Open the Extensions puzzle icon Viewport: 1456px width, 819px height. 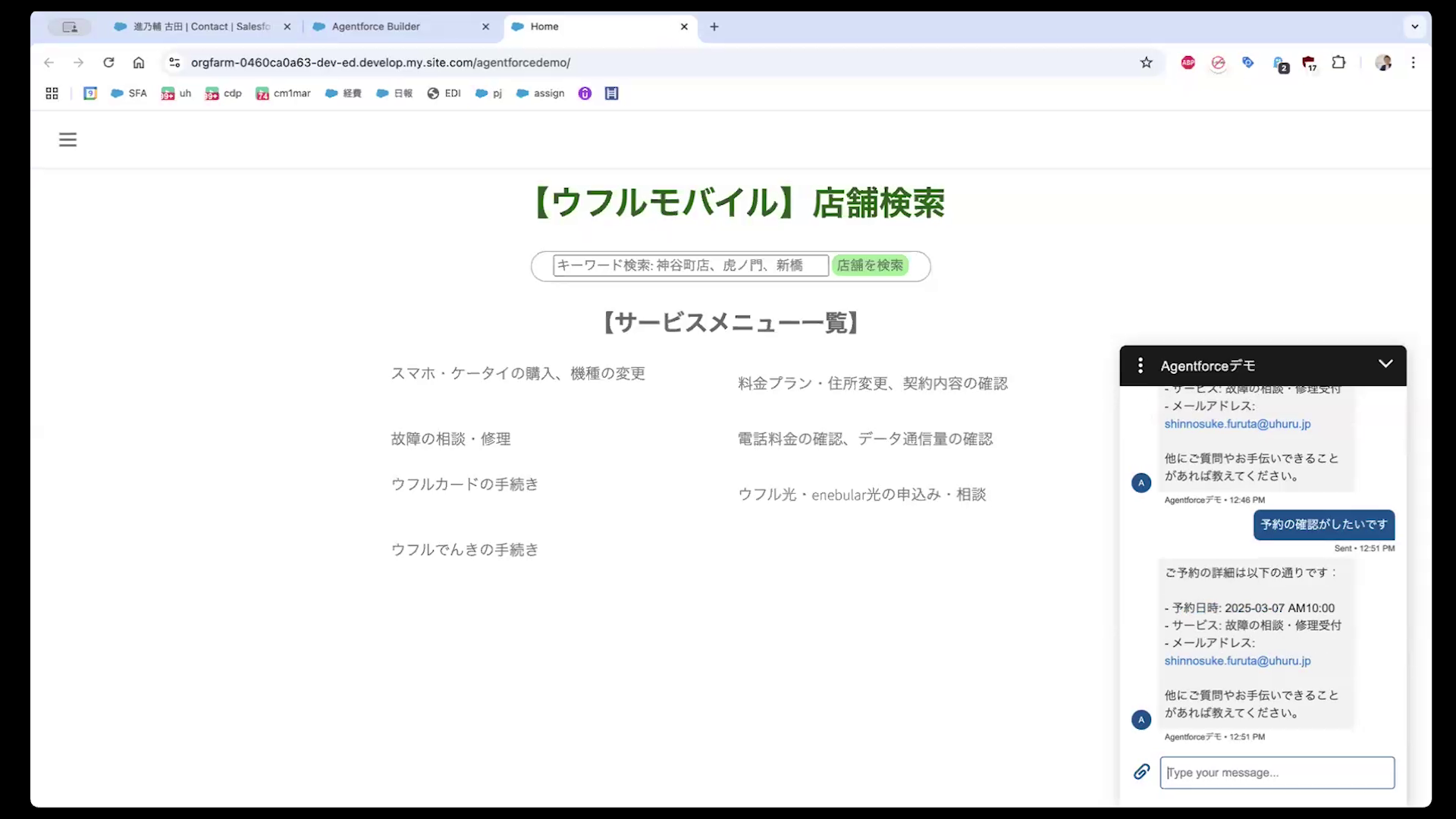1338,63
